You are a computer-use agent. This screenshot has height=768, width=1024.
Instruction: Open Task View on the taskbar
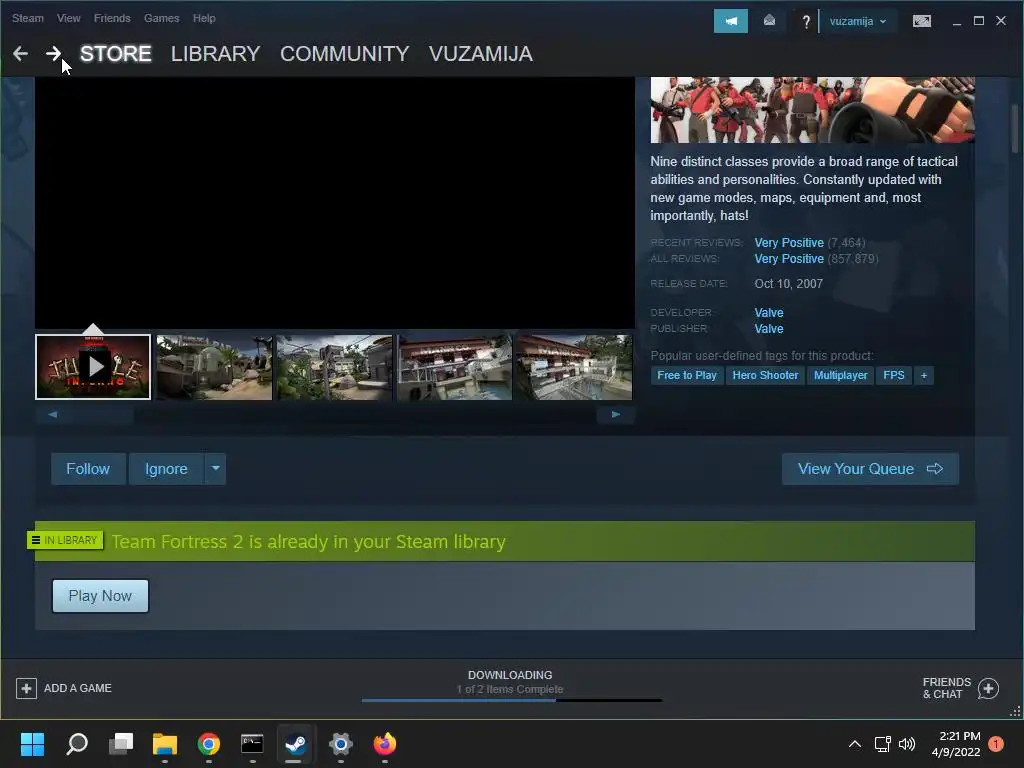(x=121, y=744)
